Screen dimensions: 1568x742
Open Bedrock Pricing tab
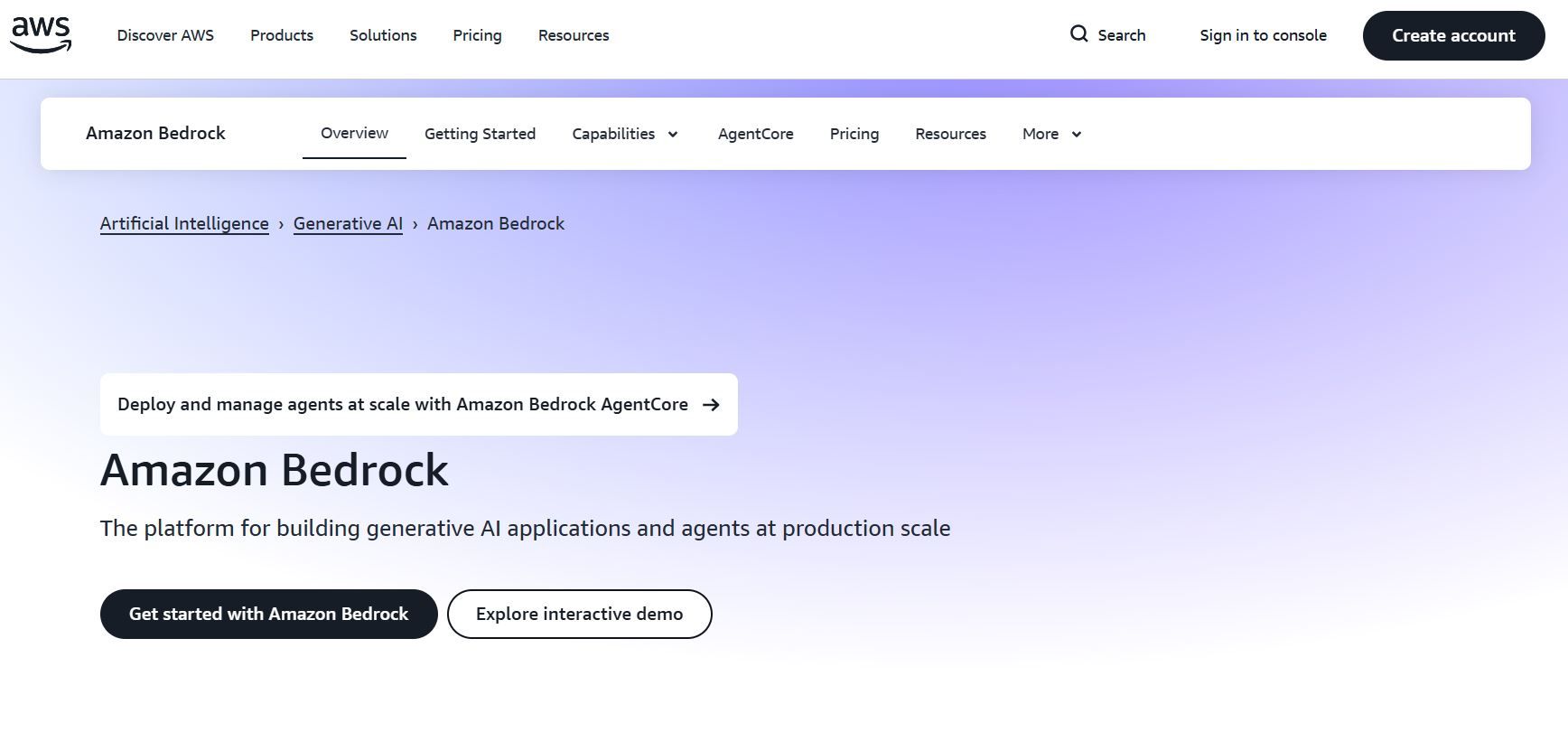854,134
